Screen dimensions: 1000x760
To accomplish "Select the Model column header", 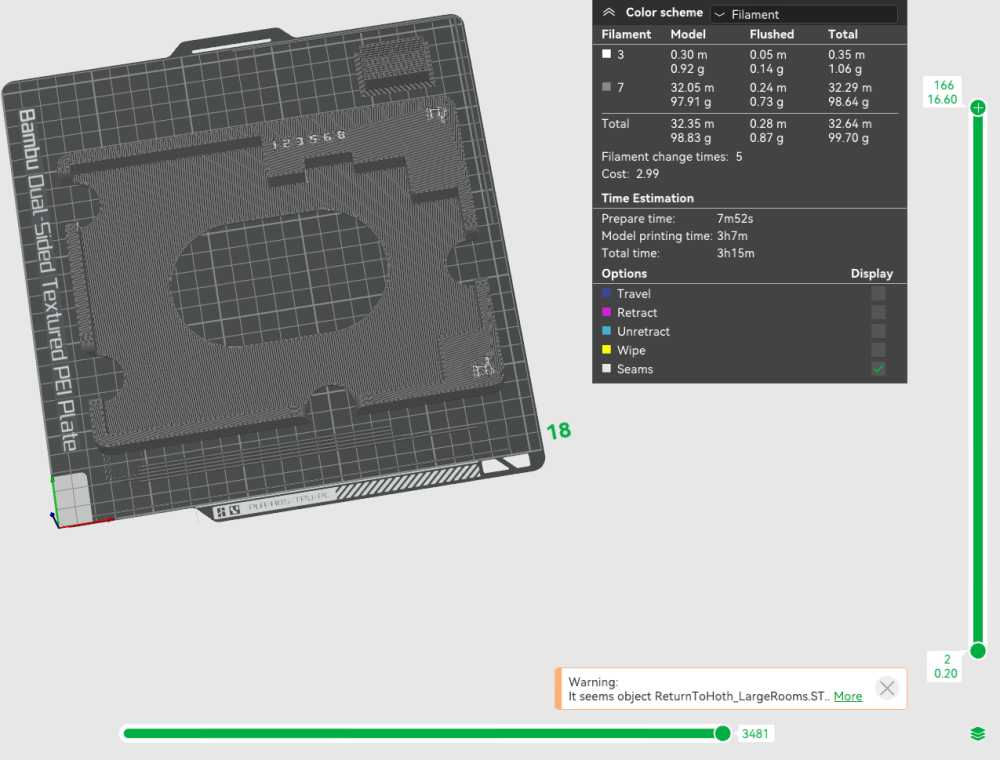I will pyautogui.click(x=688, y=34).
